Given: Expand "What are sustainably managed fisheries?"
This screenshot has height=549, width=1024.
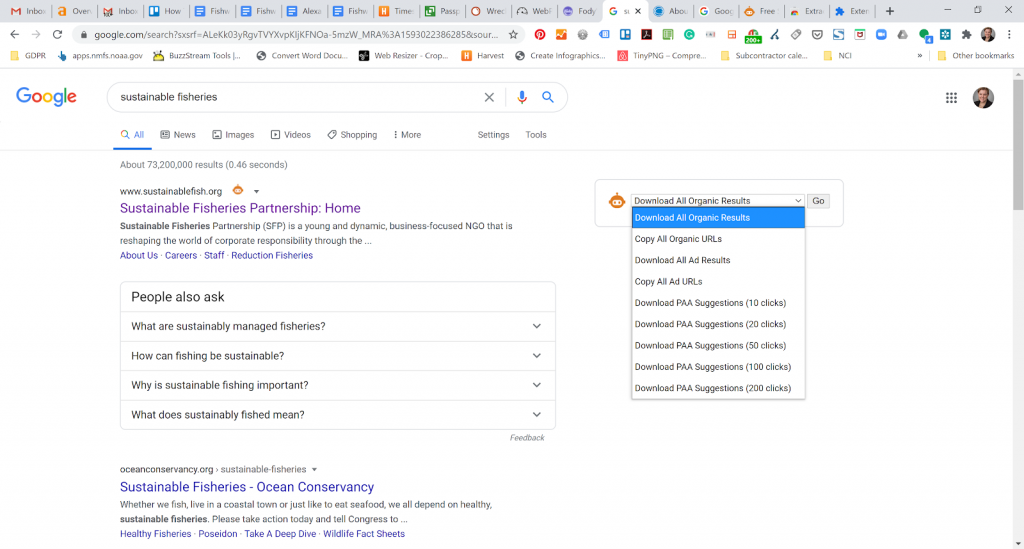Looking at the screenshot, I should 338,326.
